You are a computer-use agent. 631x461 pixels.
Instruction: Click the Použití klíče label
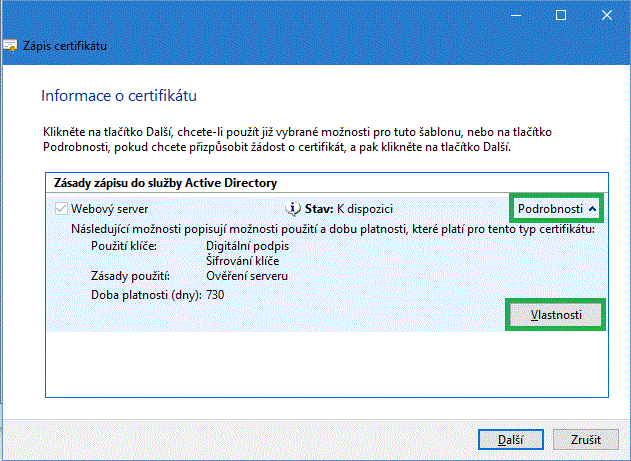click(x=124, y=244)
